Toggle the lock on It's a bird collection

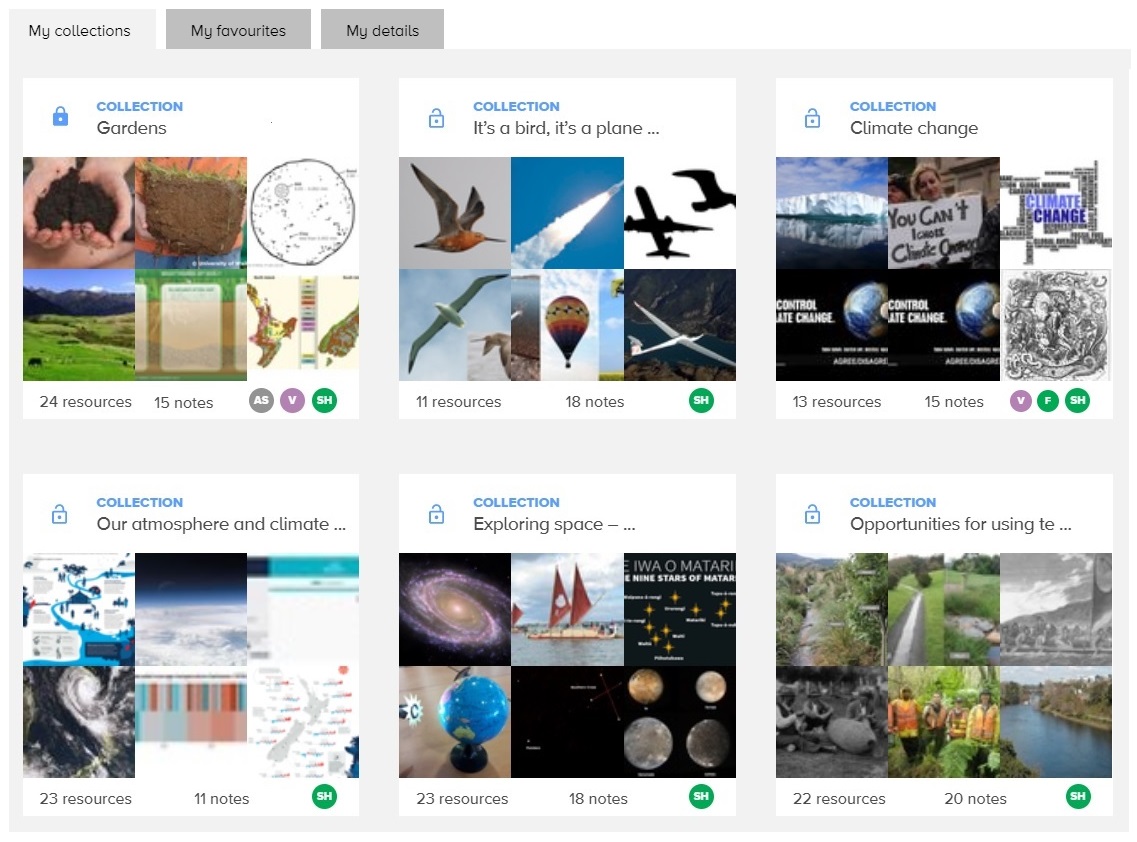pyautogui.click(x=436, y=117)
